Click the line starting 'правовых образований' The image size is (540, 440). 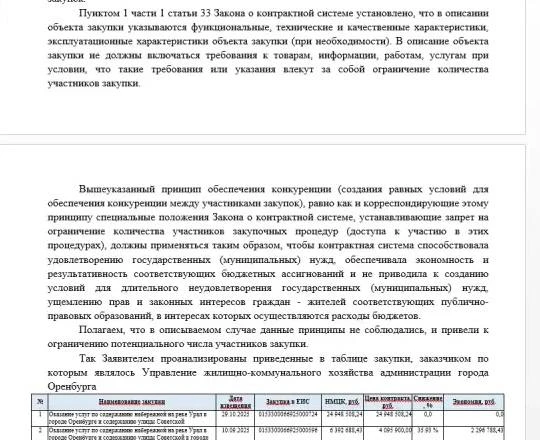(234, 316)
